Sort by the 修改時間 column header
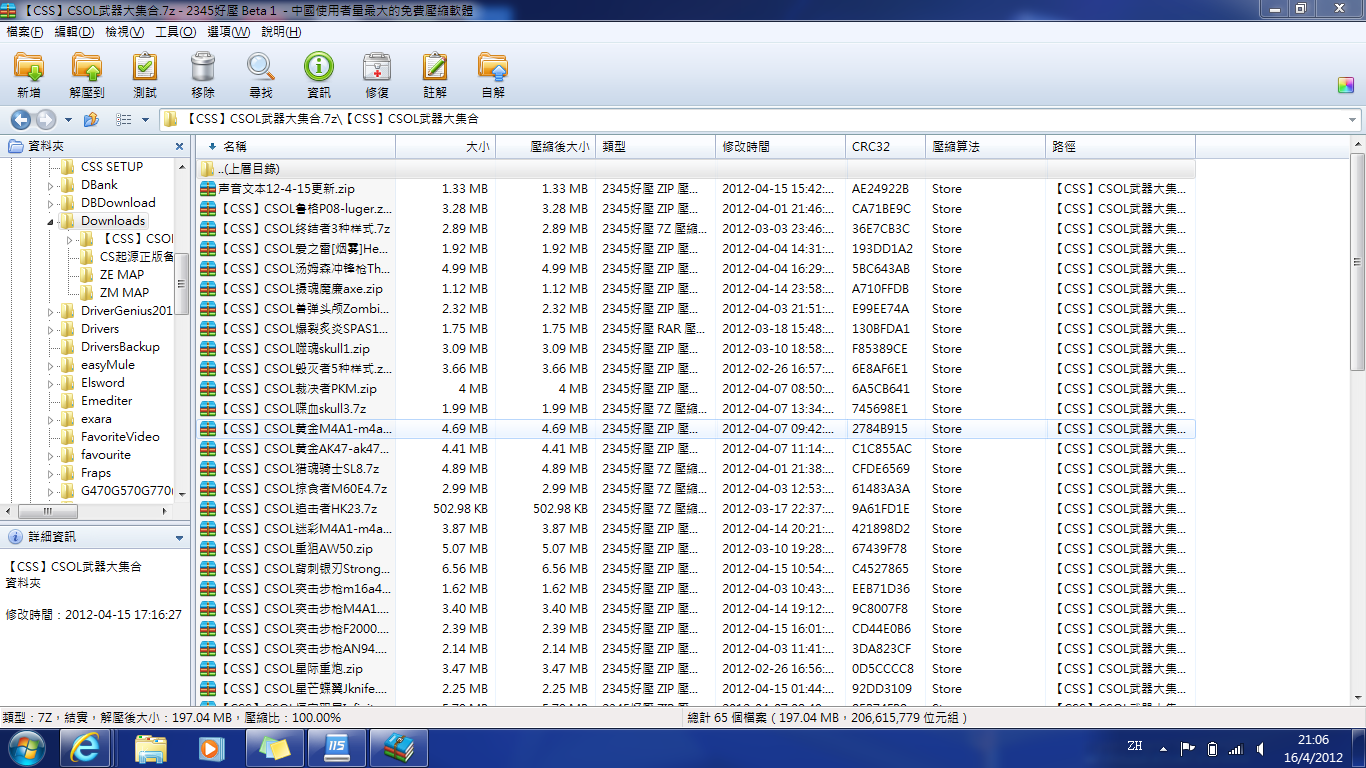This screenshot has height=768, width=1366. click(x=781, y=146)
